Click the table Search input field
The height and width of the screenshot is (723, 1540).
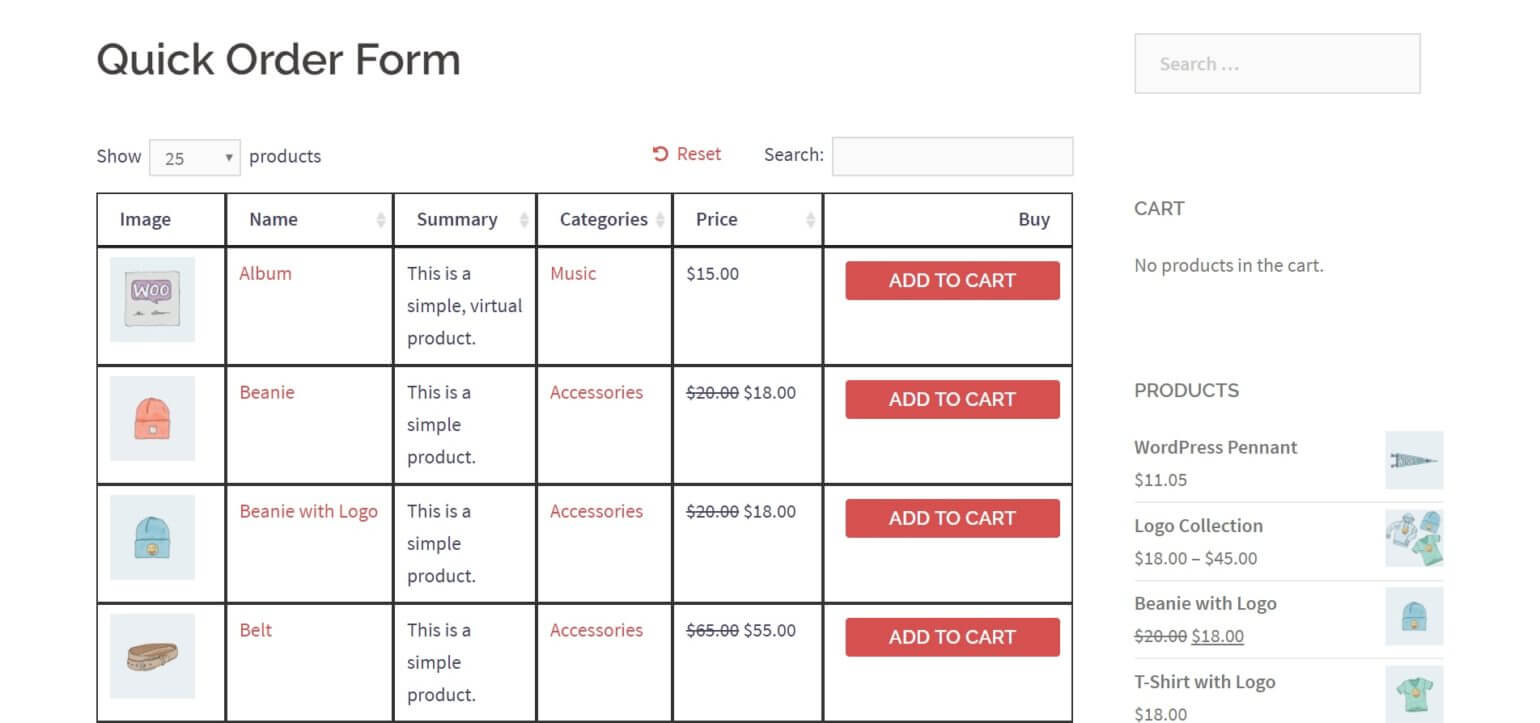point(952,156)
